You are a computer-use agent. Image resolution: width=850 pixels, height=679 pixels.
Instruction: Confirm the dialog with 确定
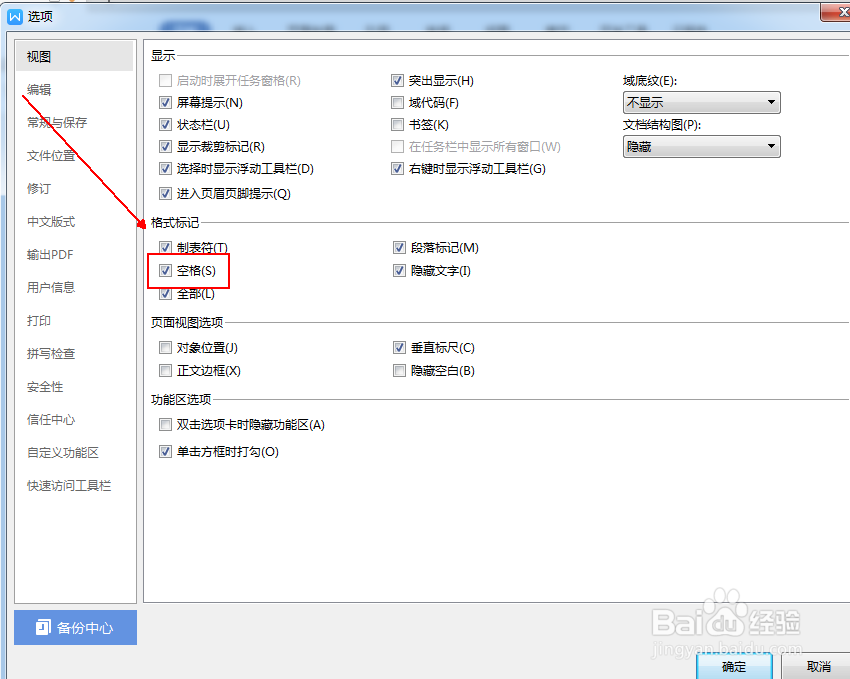click(x=734, y=667)
